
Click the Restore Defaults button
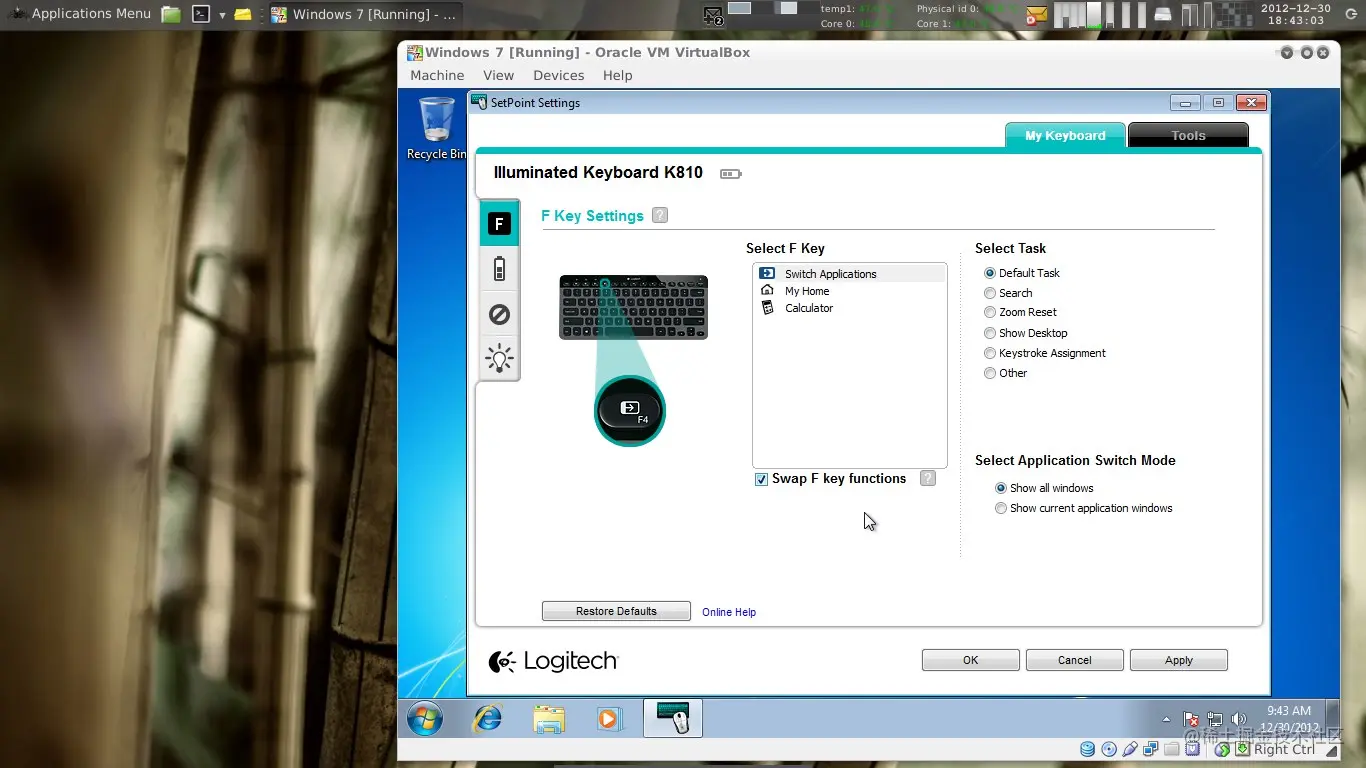(x=616, y=611)
